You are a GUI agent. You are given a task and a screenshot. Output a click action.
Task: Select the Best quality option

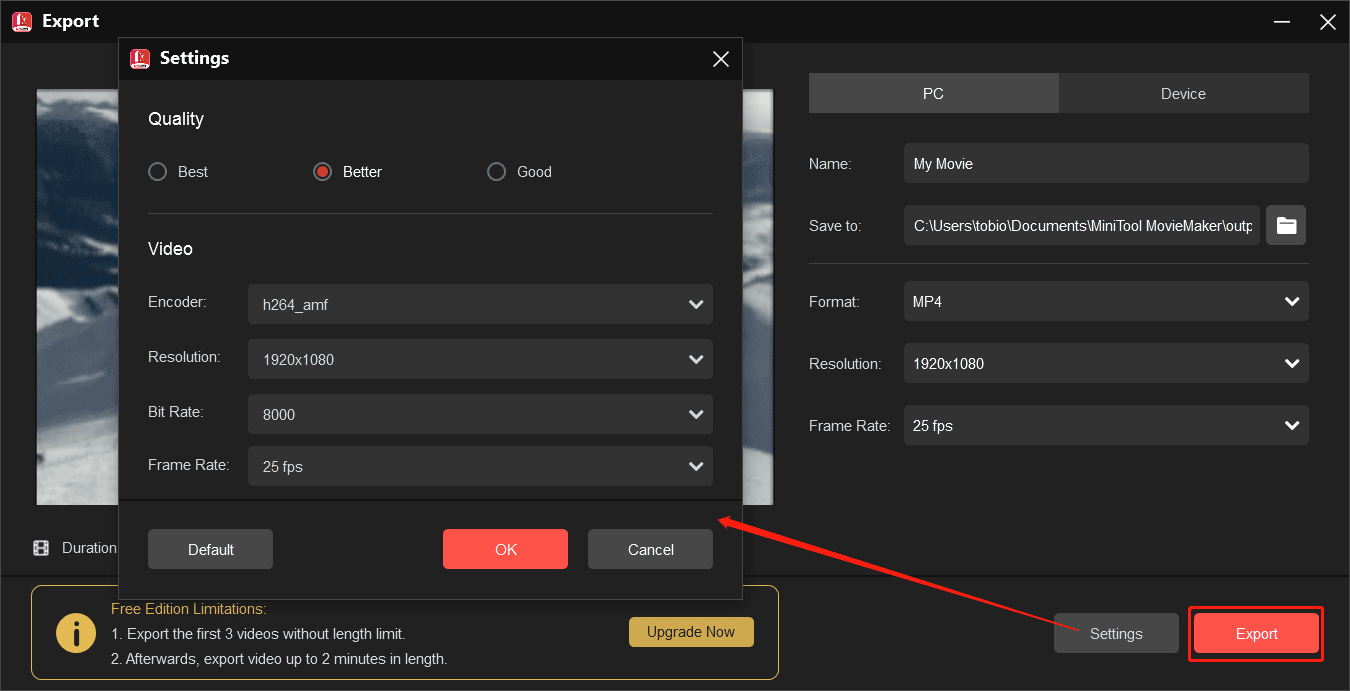coord(157,171)
